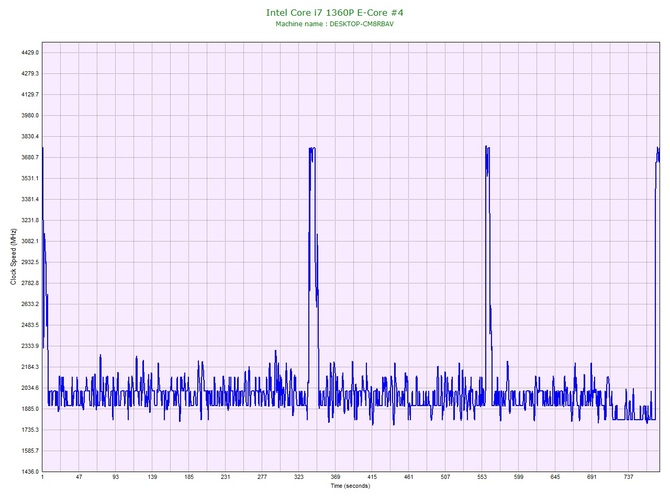Image resolution: width=670 pixels, height=503 pixels.
Task: Click the 3680.7 y-axis value
Action: pos(30,157)
